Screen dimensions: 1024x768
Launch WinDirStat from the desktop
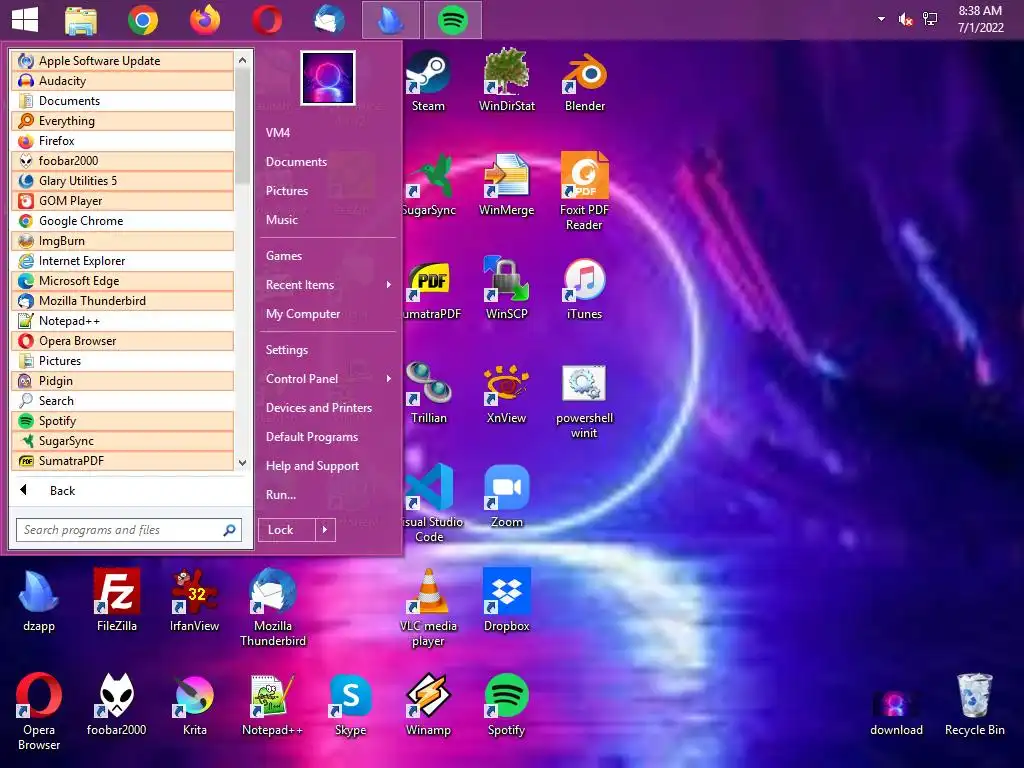point(506,80)
